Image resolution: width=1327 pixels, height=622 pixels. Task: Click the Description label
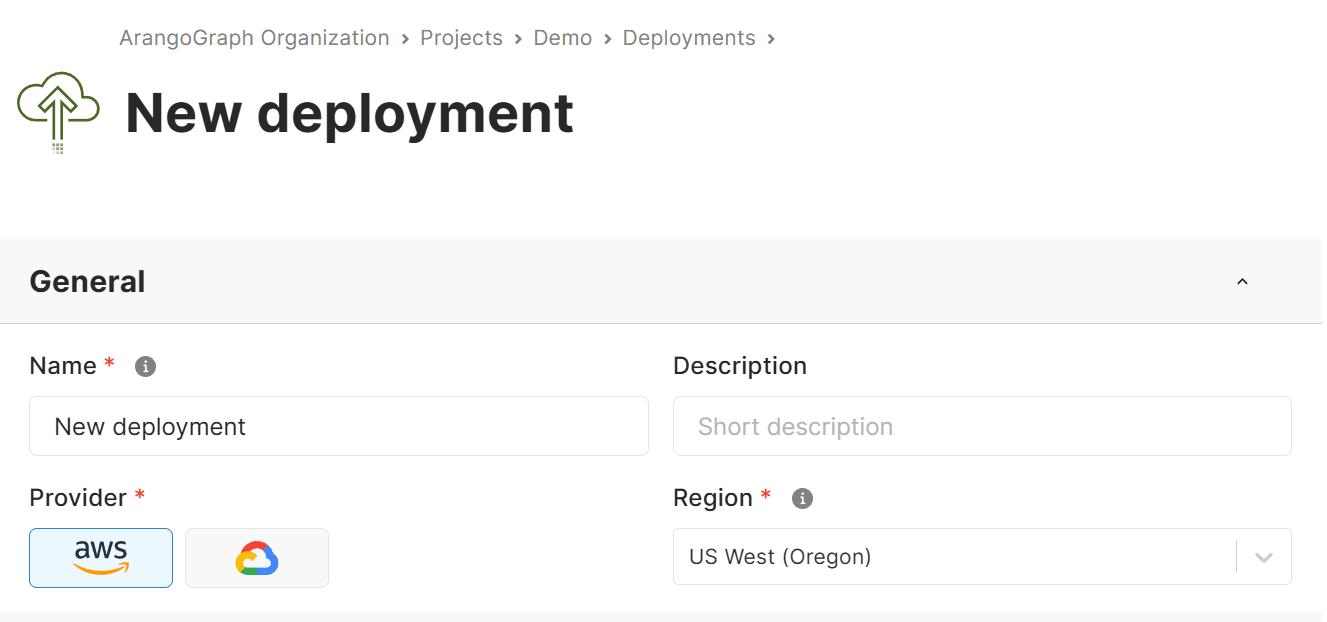(x=740, y=366)
